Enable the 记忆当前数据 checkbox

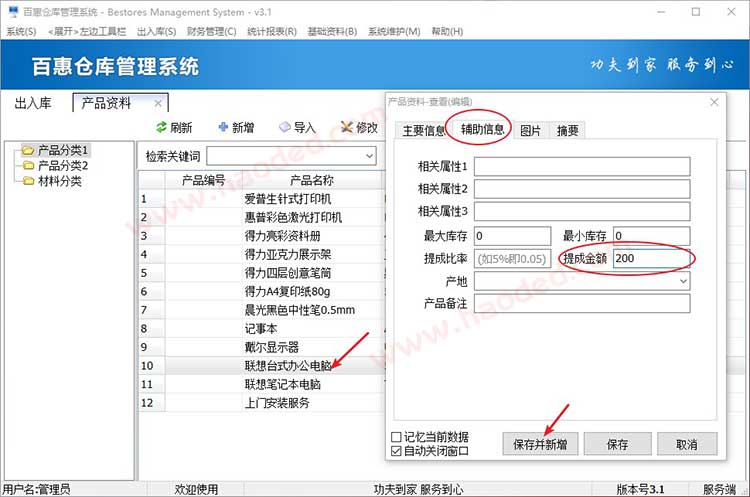tap(397, 437)
